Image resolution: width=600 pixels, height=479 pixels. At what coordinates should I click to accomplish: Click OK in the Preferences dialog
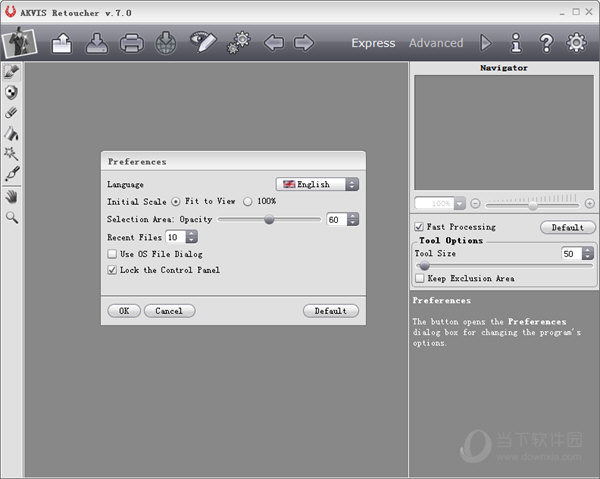point(123,311)
